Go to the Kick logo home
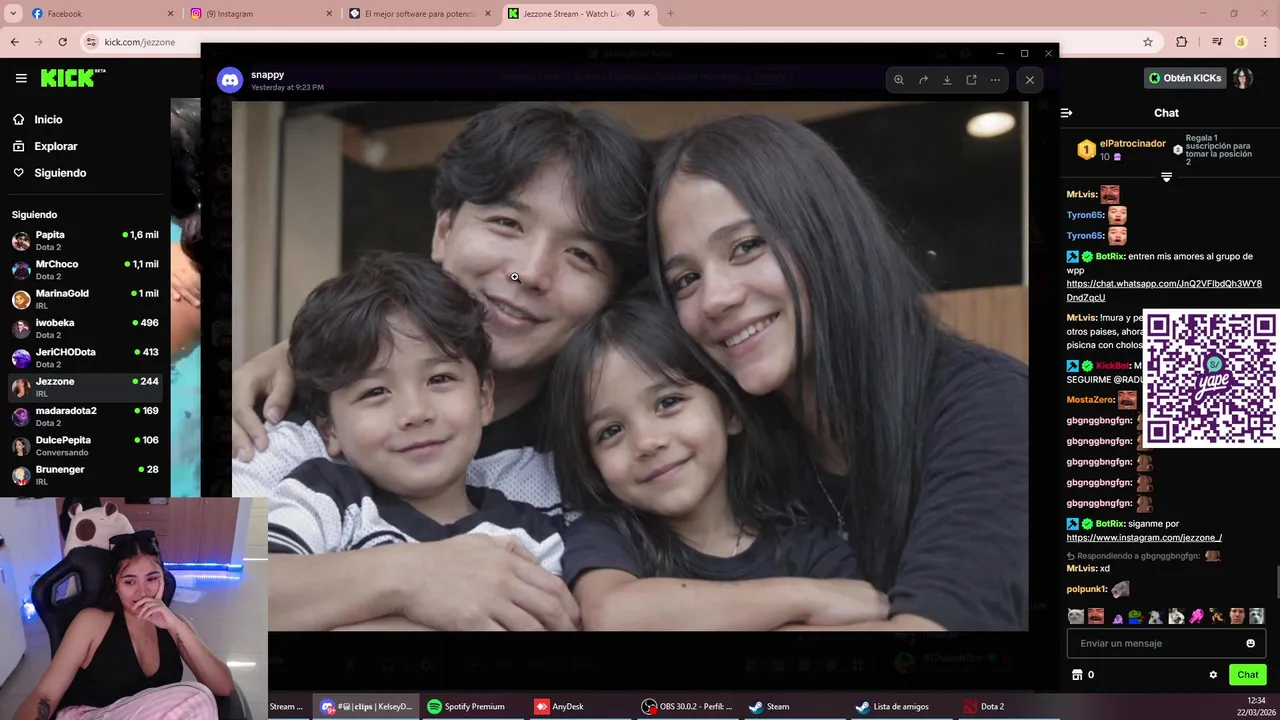Viewport: 1280px width, 720px height. tap(72, 78)
